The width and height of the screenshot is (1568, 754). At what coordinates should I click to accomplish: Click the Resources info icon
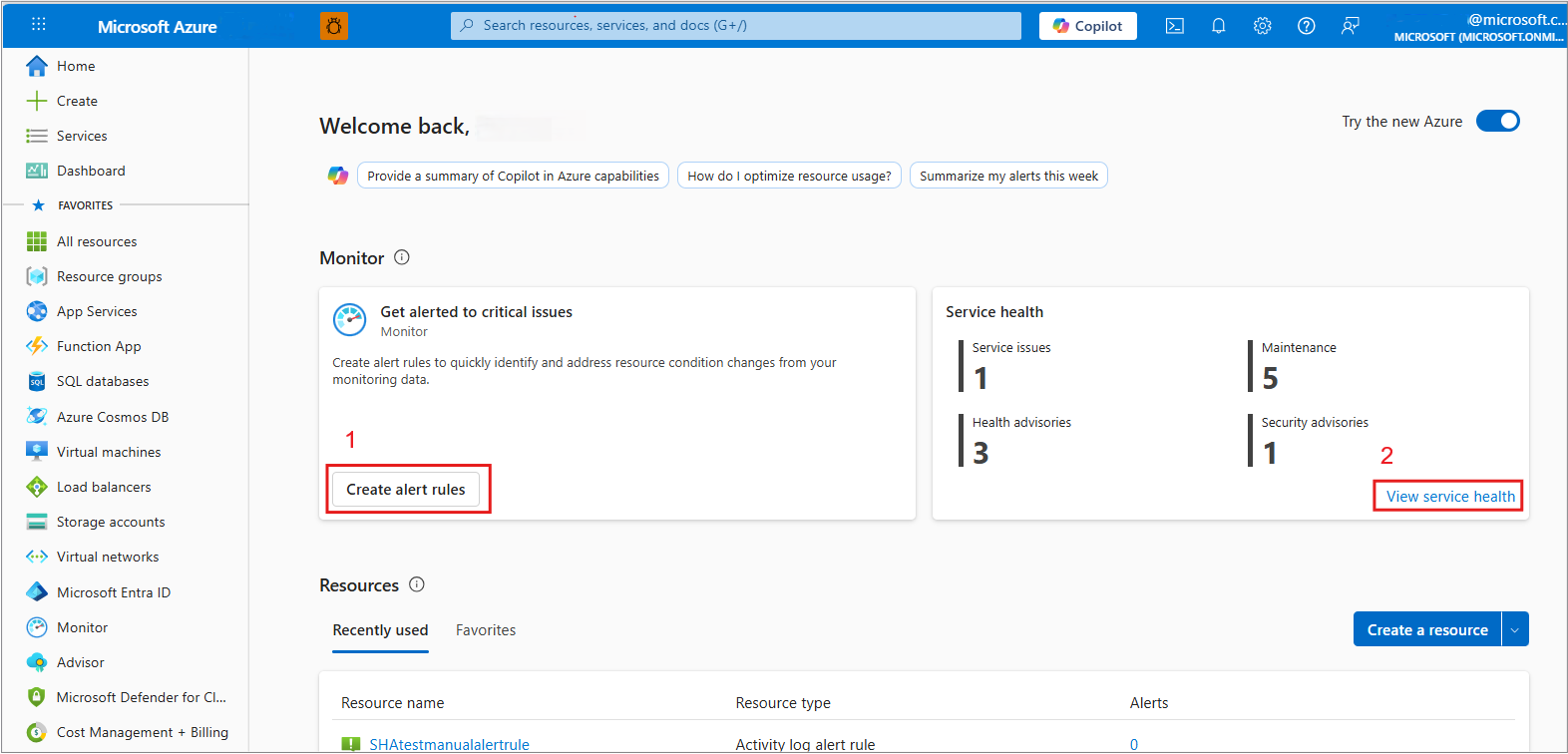(417, 584)
